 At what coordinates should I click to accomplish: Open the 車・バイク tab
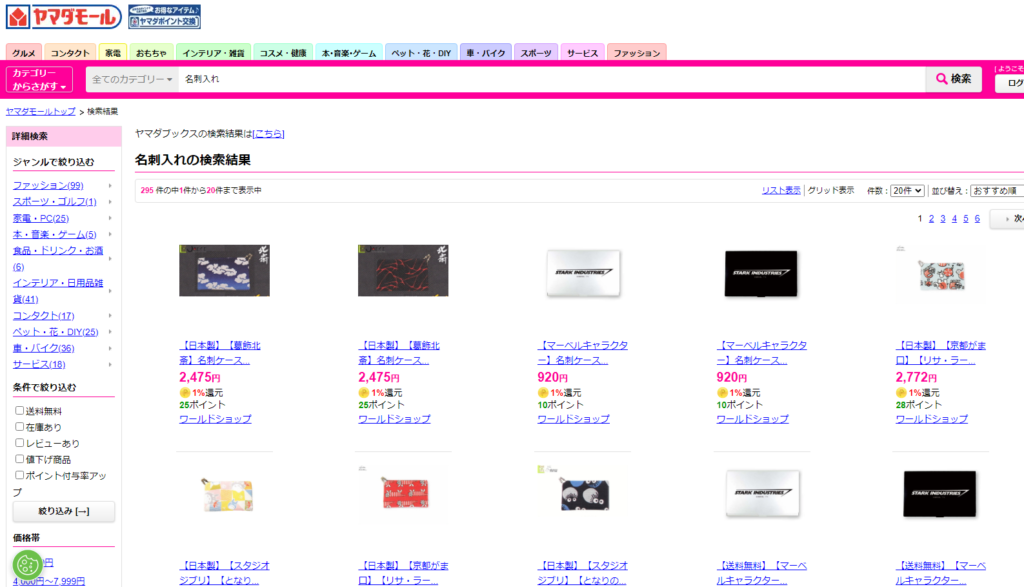[x=485, y=53]
